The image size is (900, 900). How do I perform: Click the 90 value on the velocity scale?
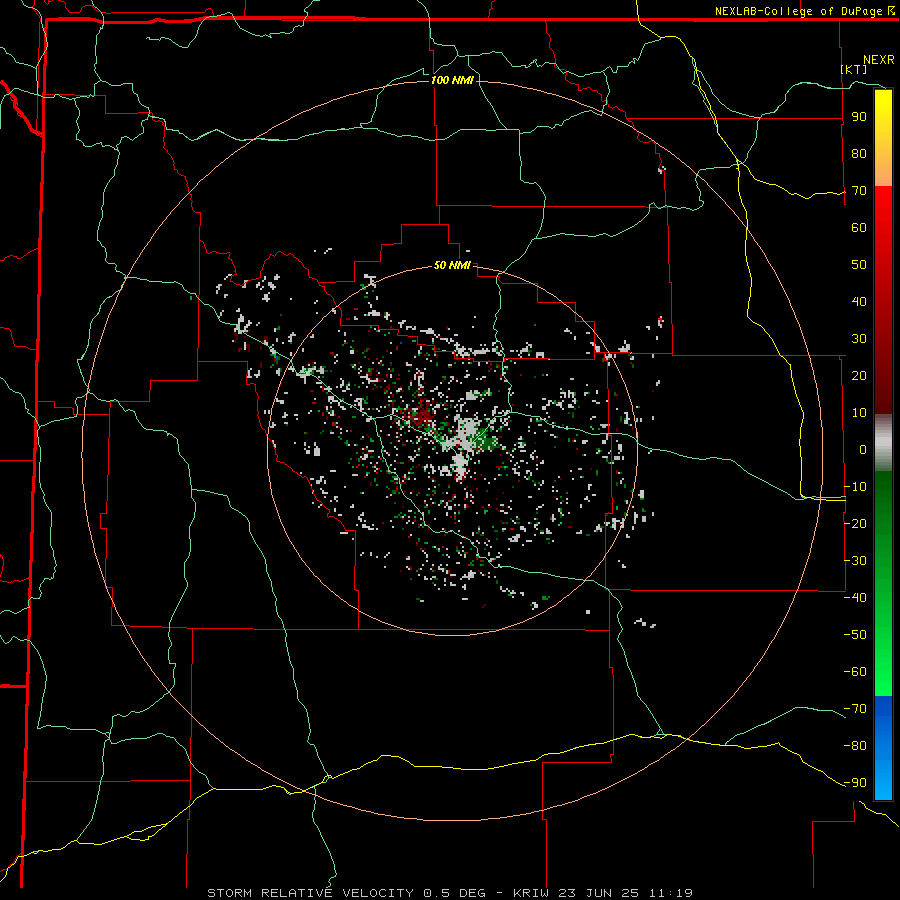coord(859,117)
